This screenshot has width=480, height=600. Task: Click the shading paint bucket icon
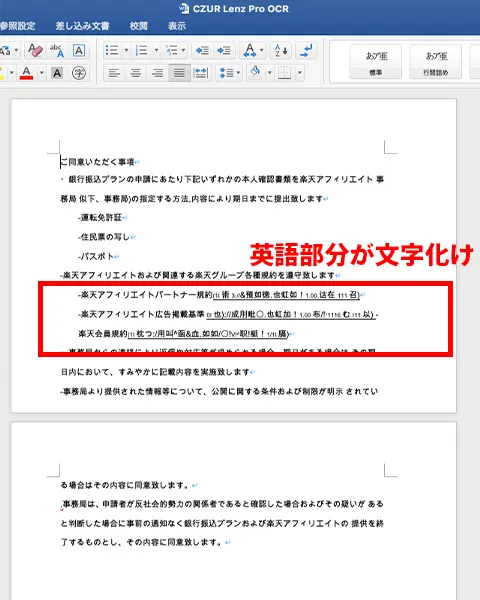click(x=255, y=72)
